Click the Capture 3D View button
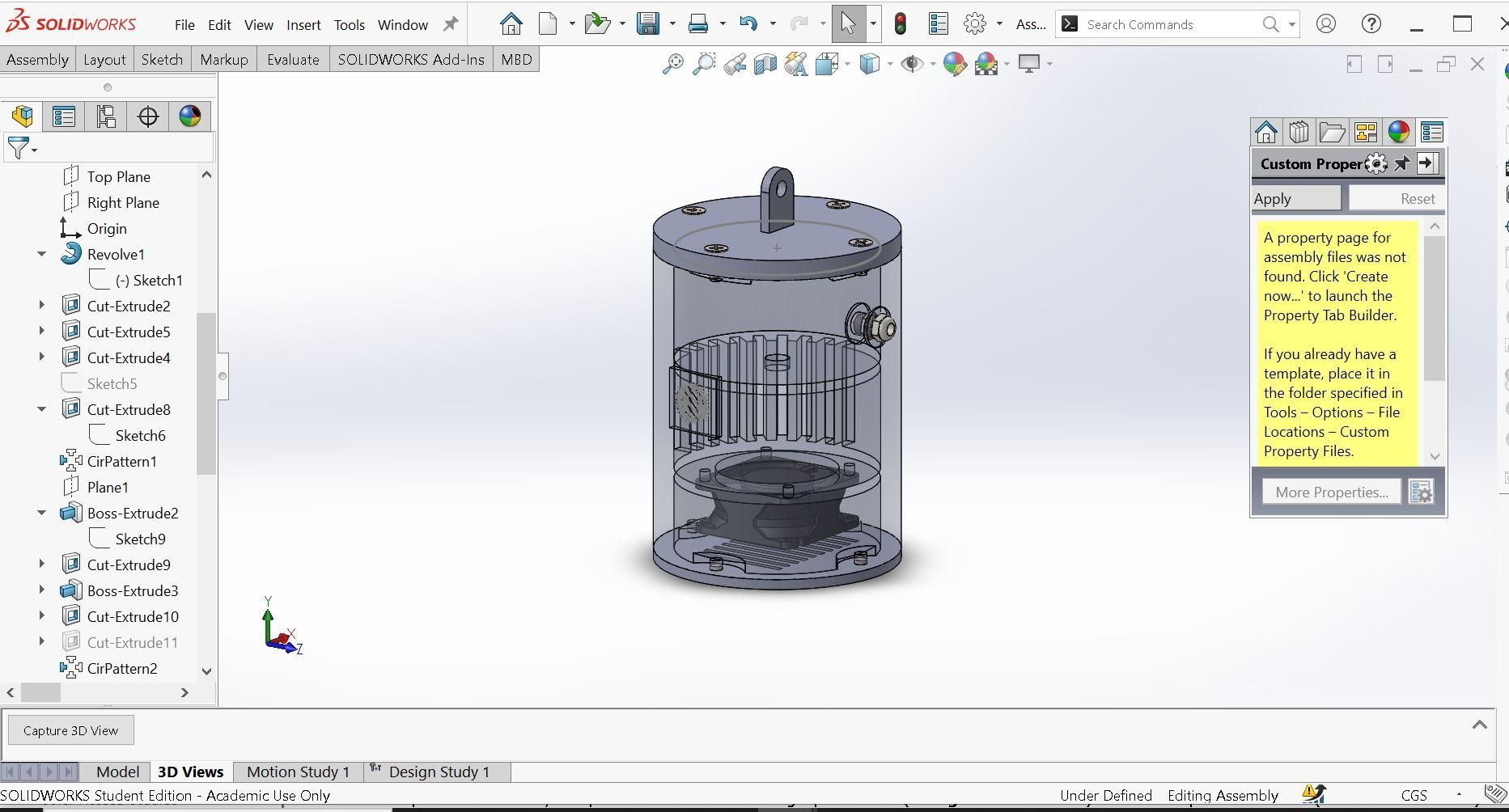This screenshot has height=812, width=1509. pyautogui.click(x=71, y=730)
